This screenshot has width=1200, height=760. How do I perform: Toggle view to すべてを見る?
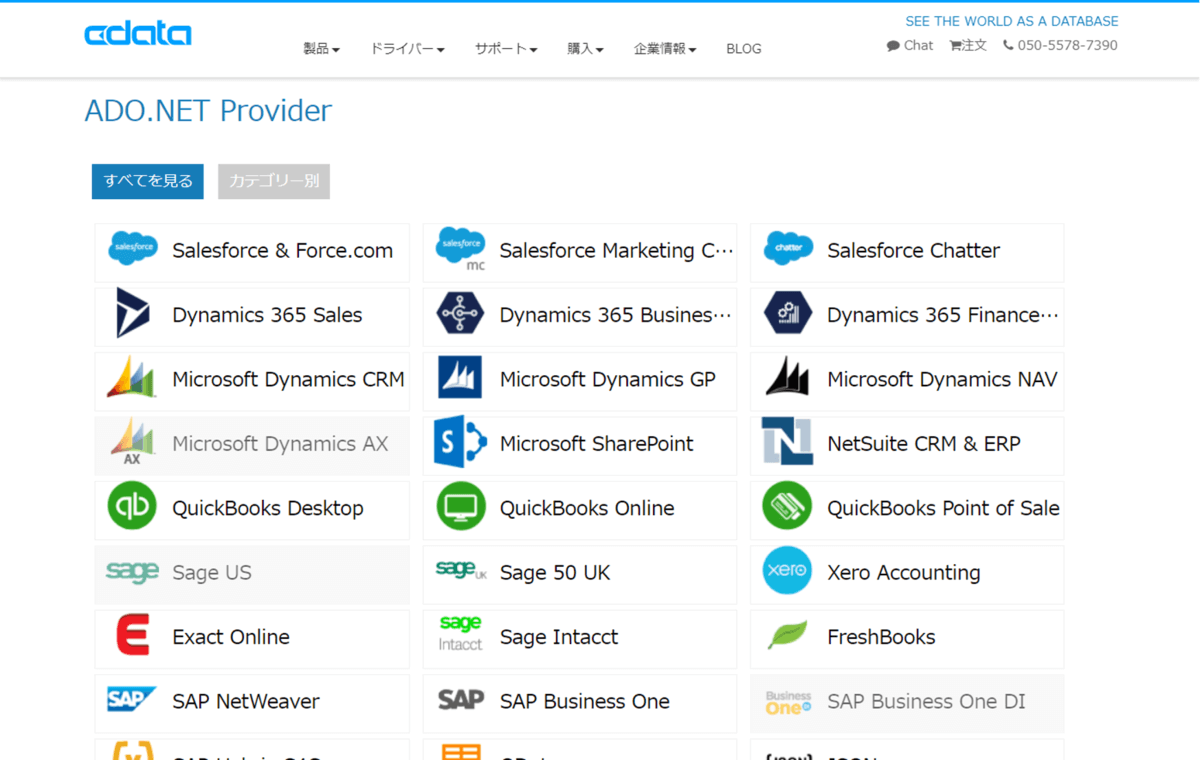(148, 181)
